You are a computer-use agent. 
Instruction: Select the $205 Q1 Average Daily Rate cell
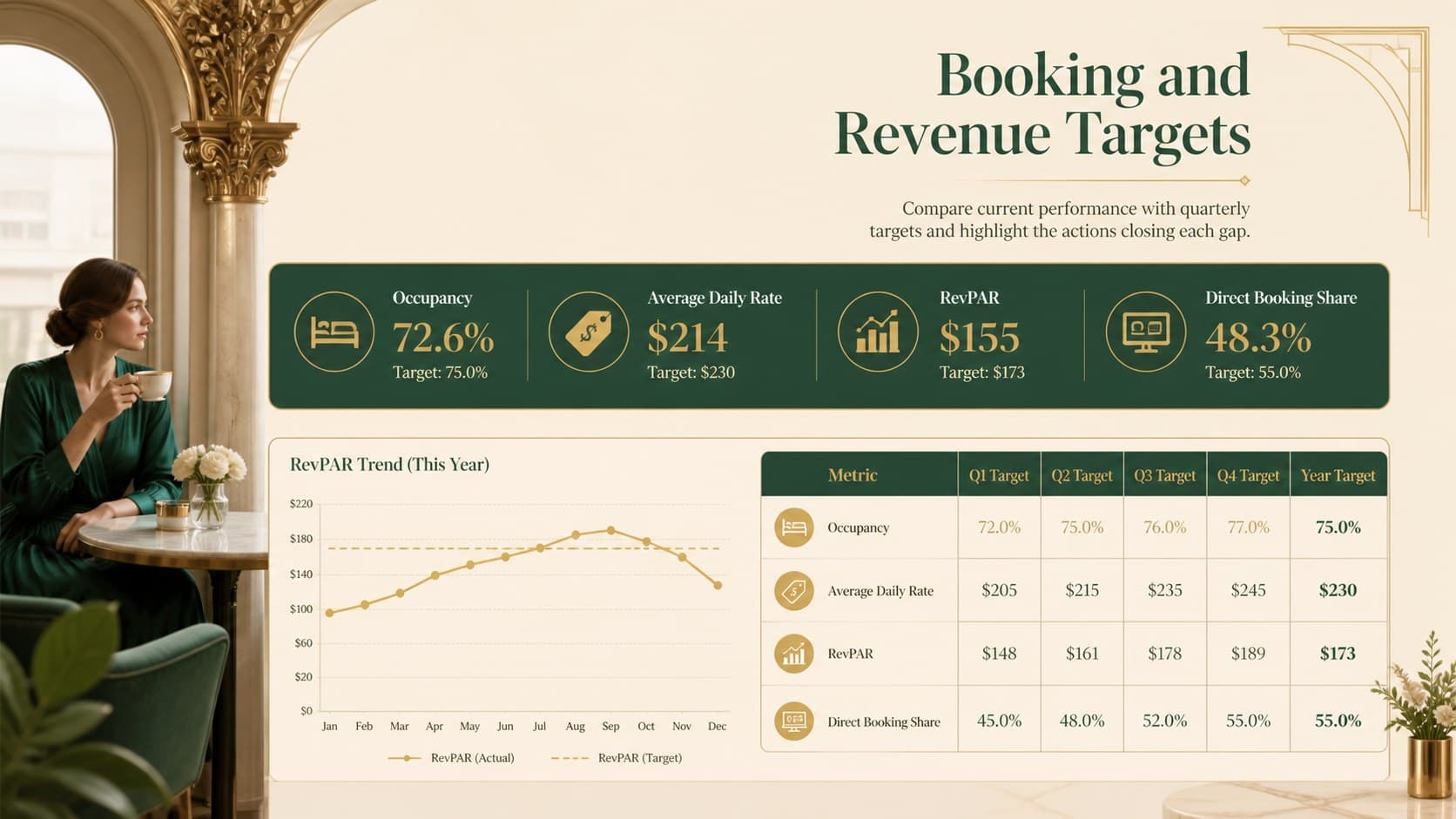click(x=999, y=590)
